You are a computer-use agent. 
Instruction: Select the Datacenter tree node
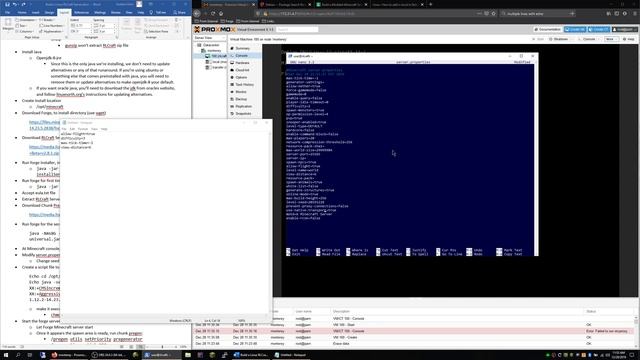click(211, 45)
